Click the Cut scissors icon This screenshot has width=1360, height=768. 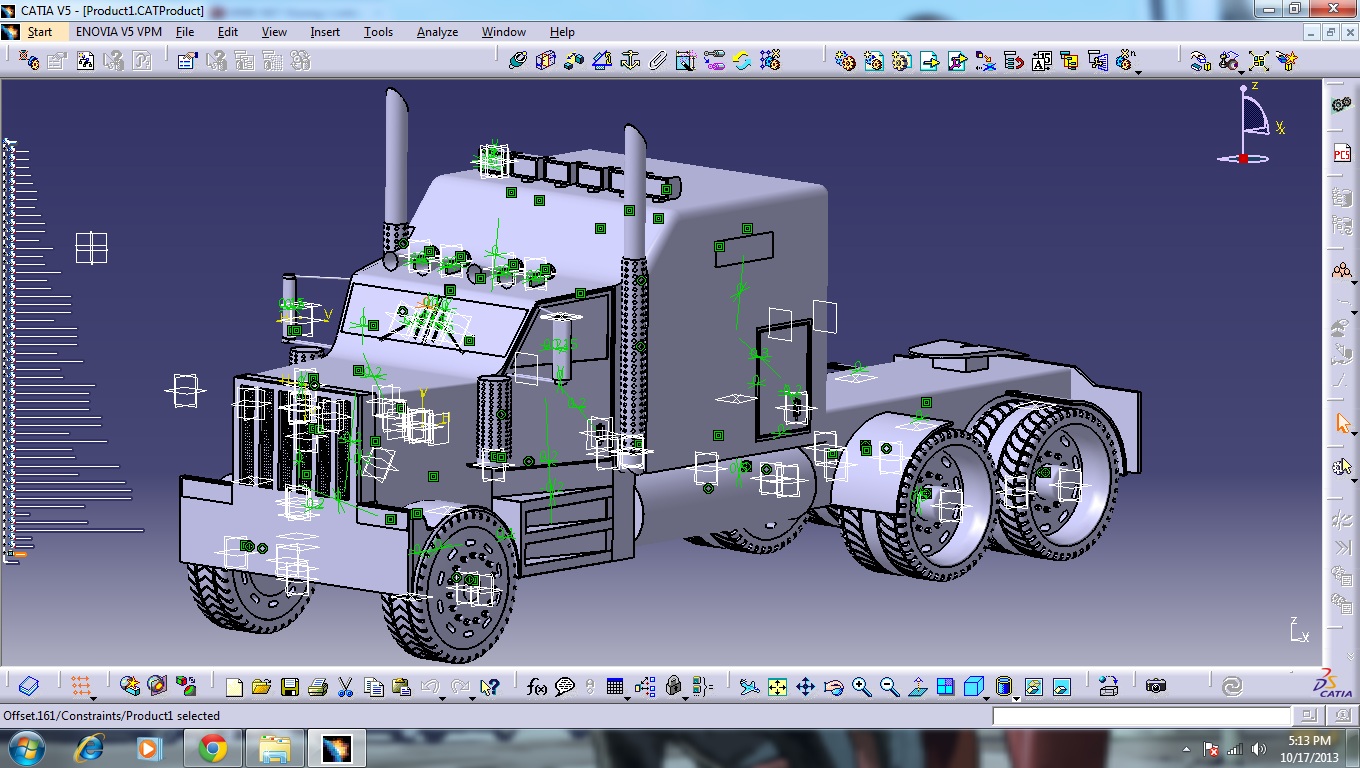[x=346, y=687]
